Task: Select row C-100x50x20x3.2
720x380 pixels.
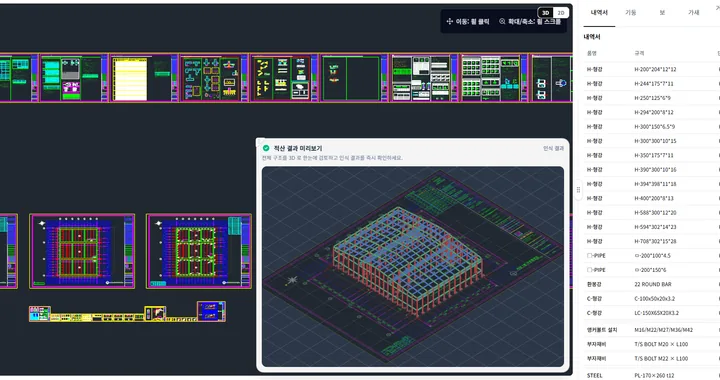Action: pos(652,298)
